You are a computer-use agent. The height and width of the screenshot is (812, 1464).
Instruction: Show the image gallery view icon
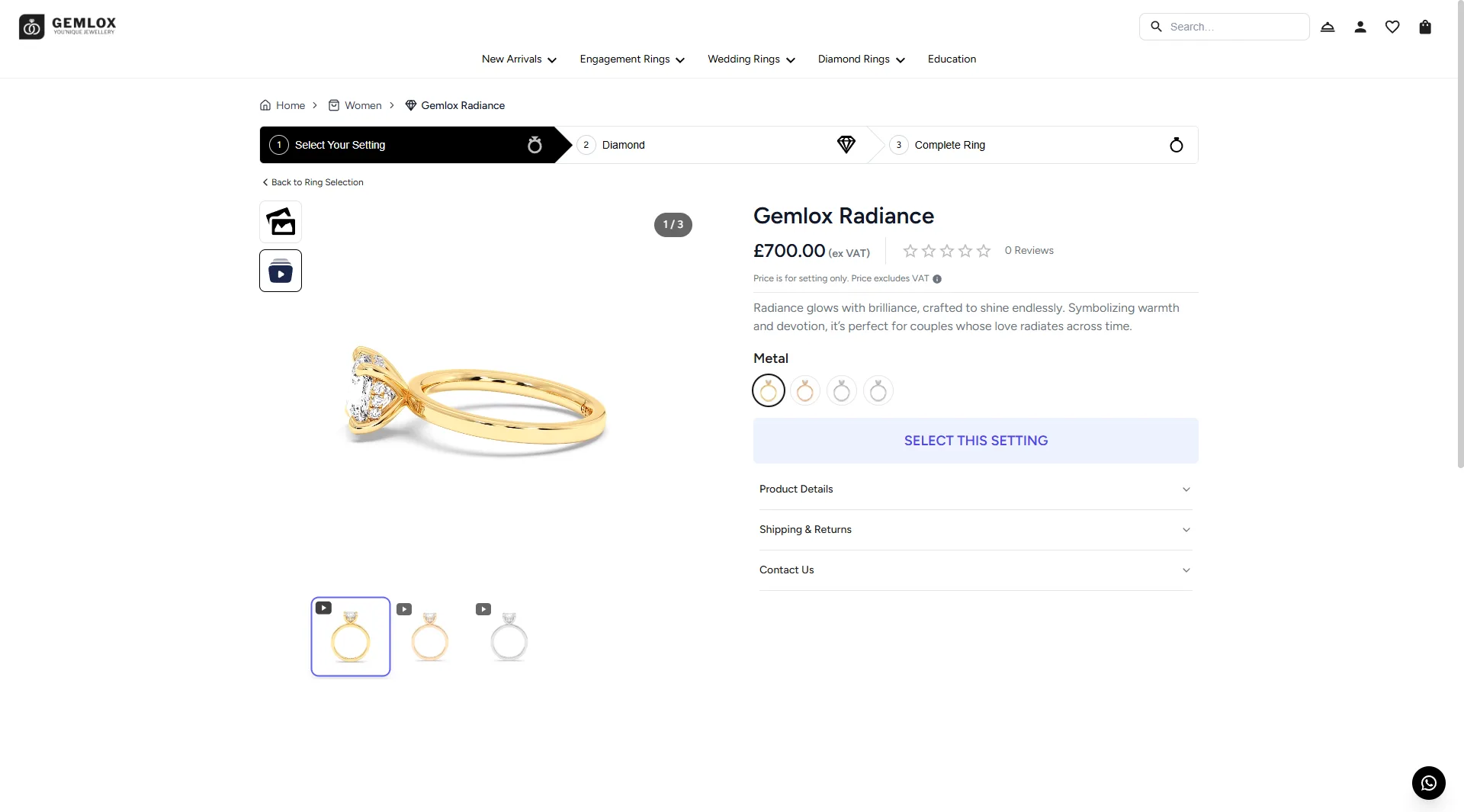click(281, 222)
